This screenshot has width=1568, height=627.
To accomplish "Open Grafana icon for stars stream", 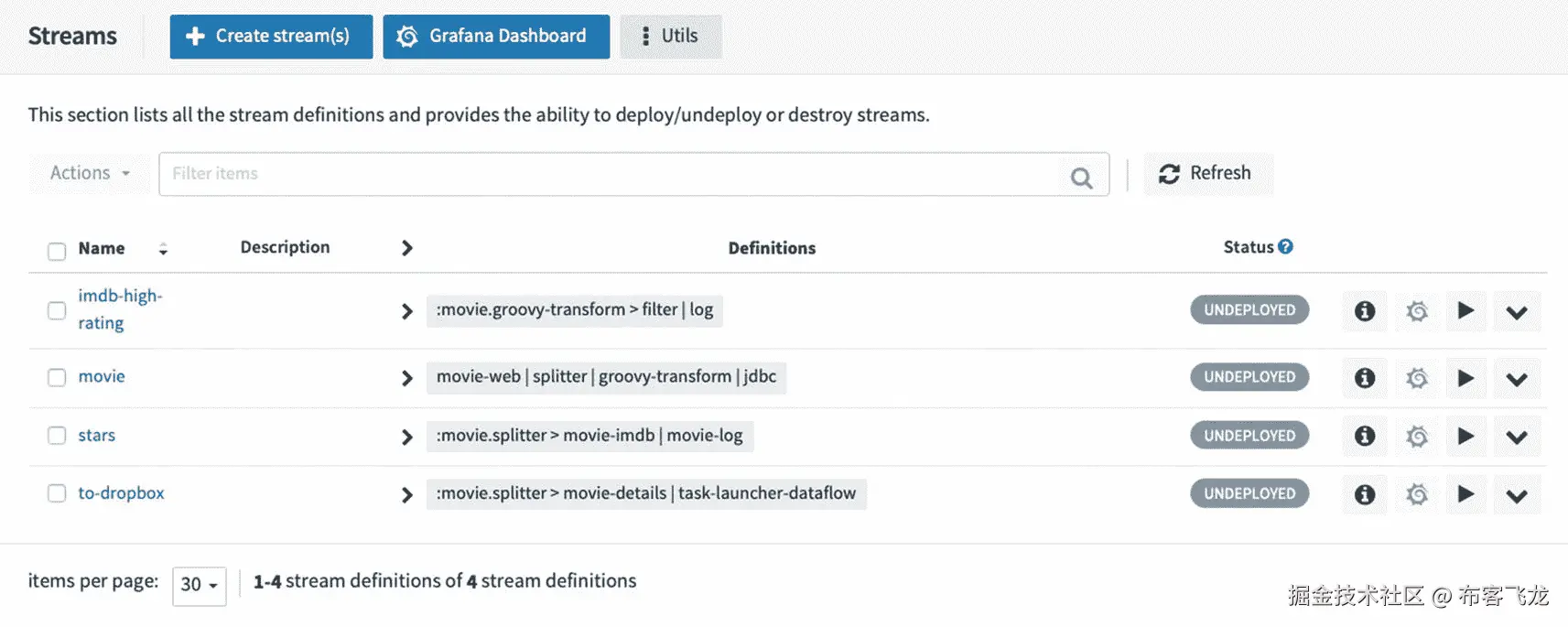I will [1417, 437].
